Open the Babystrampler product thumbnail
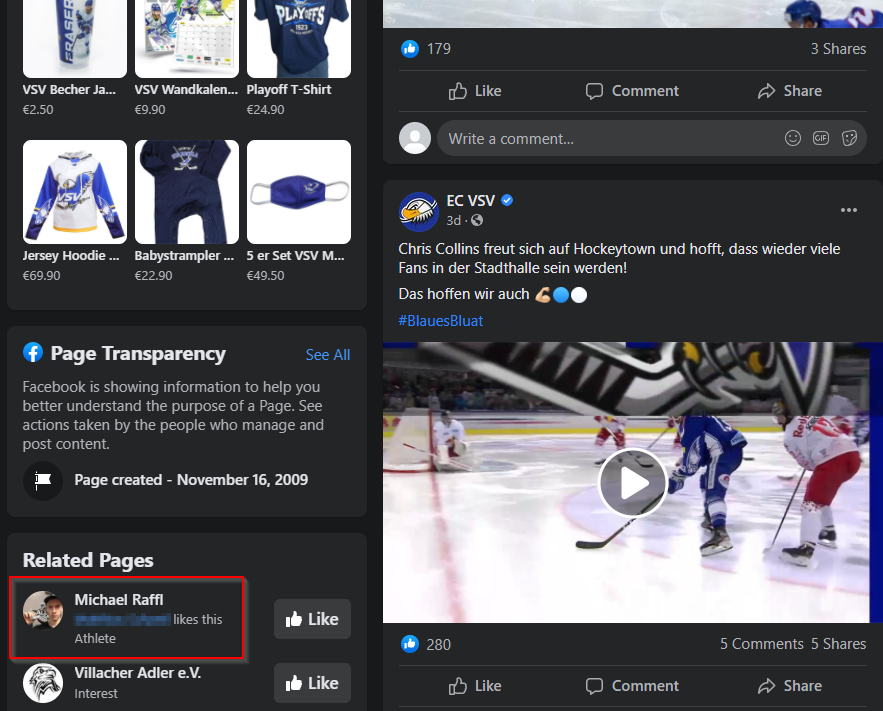The image size is (883, 711). [x=187, y=192]
